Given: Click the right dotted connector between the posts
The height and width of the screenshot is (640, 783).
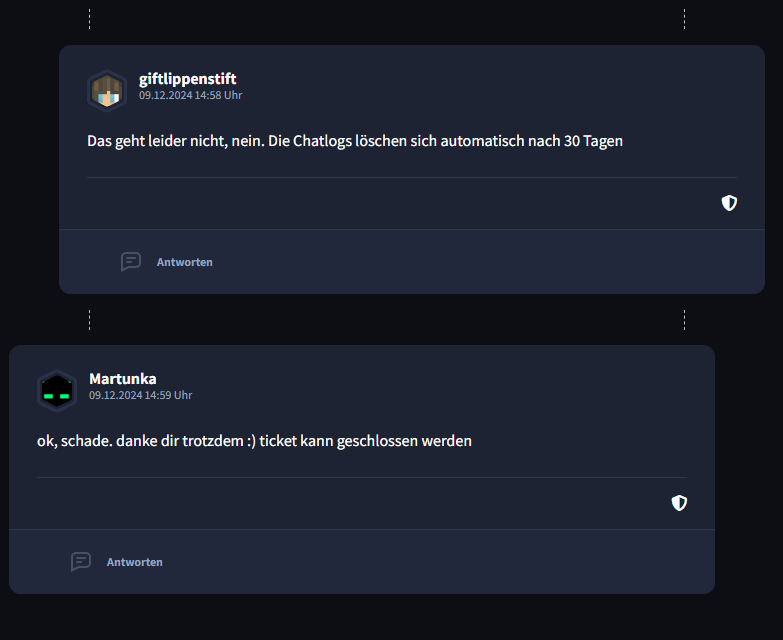Looking at the screenshot, I should (684, 320).
